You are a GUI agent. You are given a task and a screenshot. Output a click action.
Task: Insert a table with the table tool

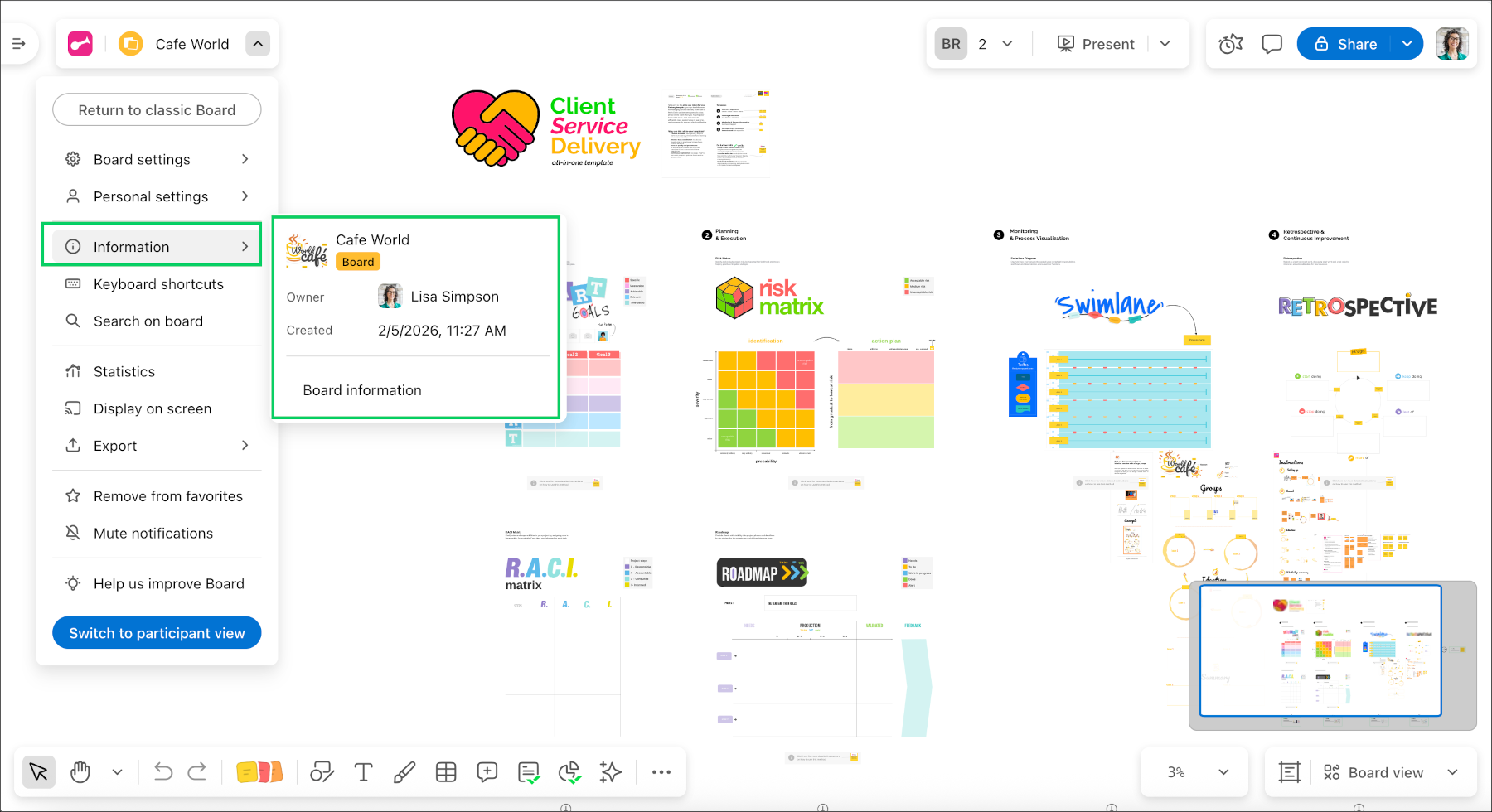446,771
